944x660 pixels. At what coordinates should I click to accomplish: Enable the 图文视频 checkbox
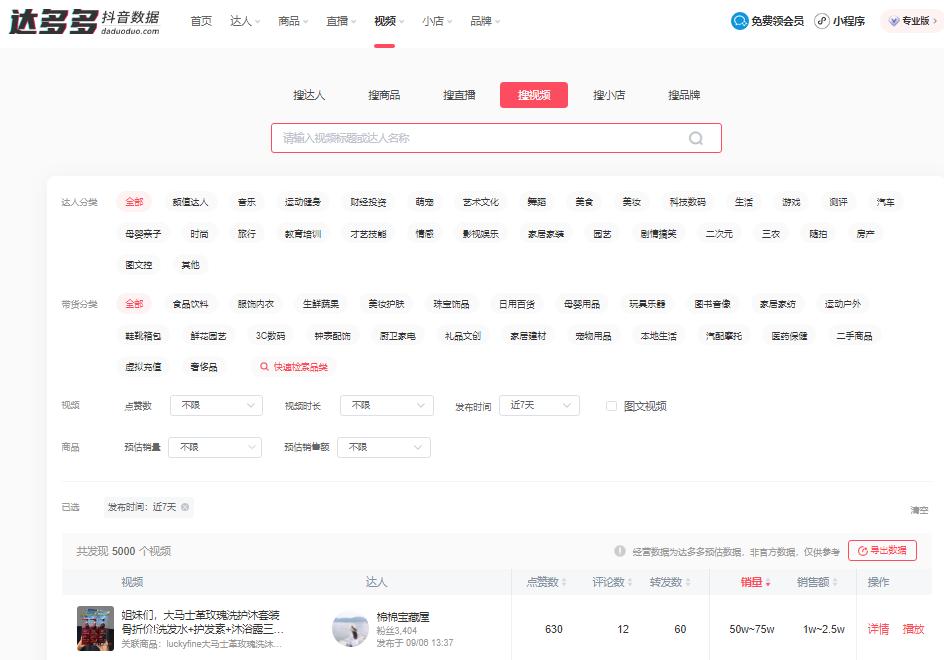(614, 405)
